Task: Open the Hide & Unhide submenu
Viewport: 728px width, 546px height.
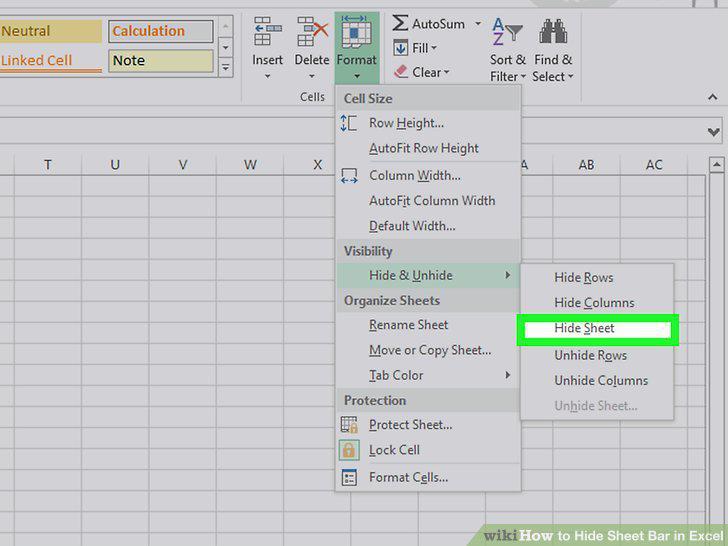Action: pos(428,275)
